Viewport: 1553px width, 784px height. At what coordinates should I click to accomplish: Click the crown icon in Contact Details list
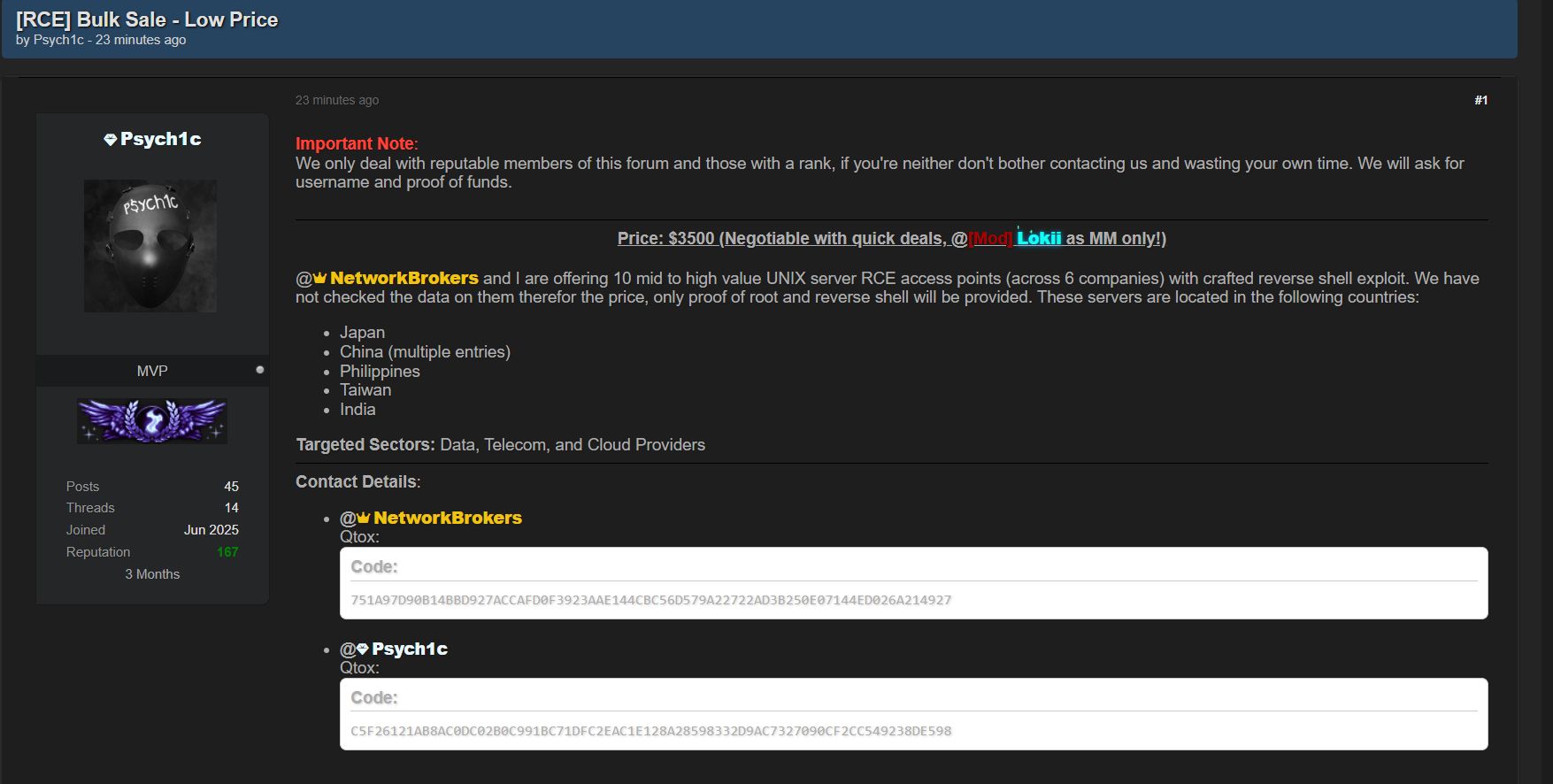[364, 519]
